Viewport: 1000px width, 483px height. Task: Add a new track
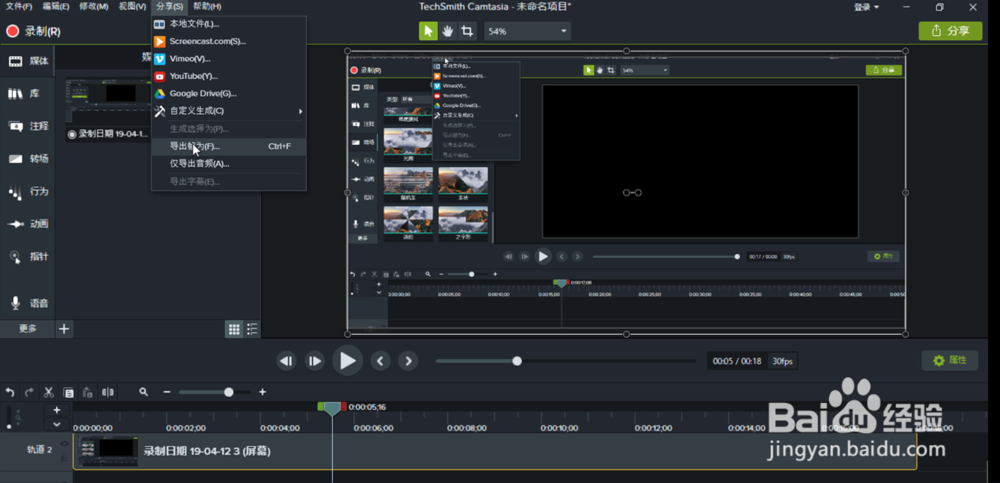[57, 410]
